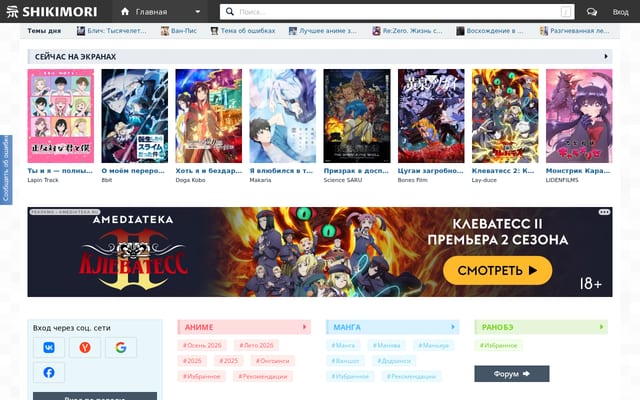Select the #Додзинси manga tag
The height and width of the screenshot is (400, 640).
click(394, 361)
